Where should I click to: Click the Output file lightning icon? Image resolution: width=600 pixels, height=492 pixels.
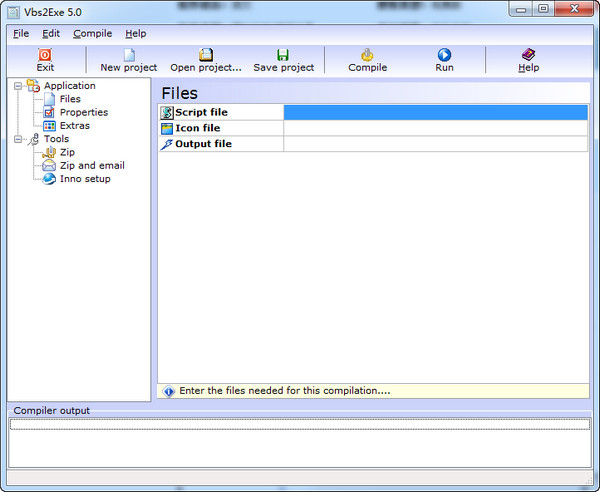pos(166,144)
